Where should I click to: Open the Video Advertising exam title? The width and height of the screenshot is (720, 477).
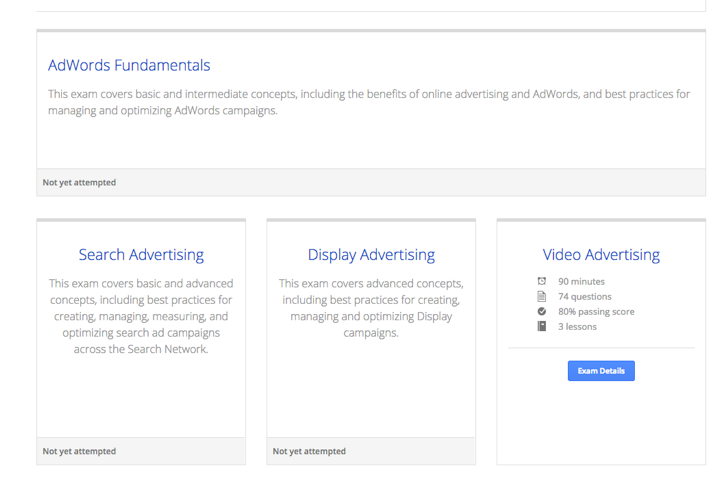(601, 255)
